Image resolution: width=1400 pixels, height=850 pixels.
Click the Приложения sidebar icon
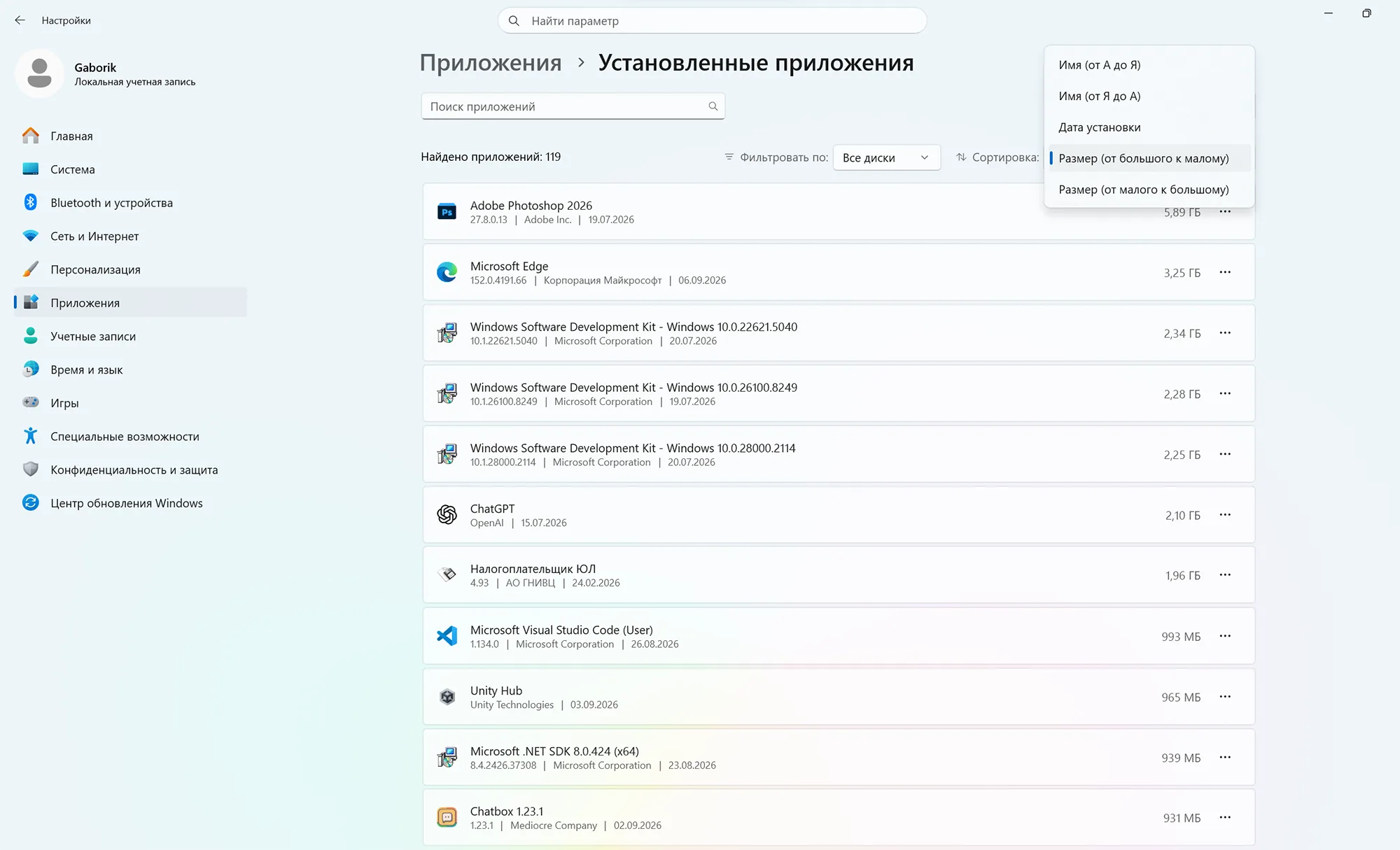pyautogui.click(x=31, y=302)
